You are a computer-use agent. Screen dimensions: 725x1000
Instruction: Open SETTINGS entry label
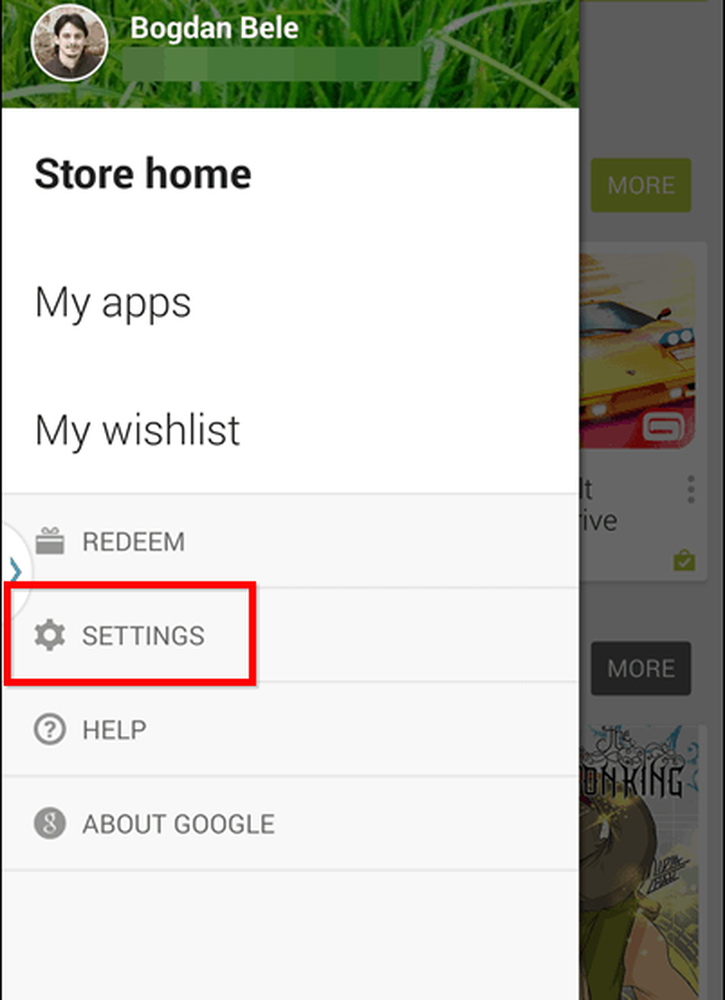point(143,636)
